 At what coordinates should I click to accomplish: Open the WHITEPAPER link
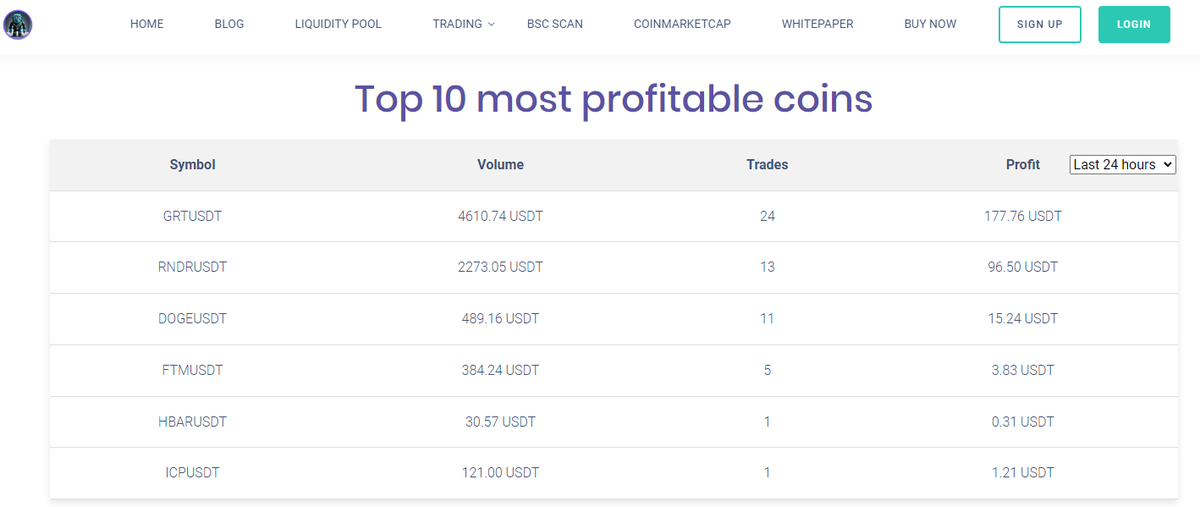point(817,24)
